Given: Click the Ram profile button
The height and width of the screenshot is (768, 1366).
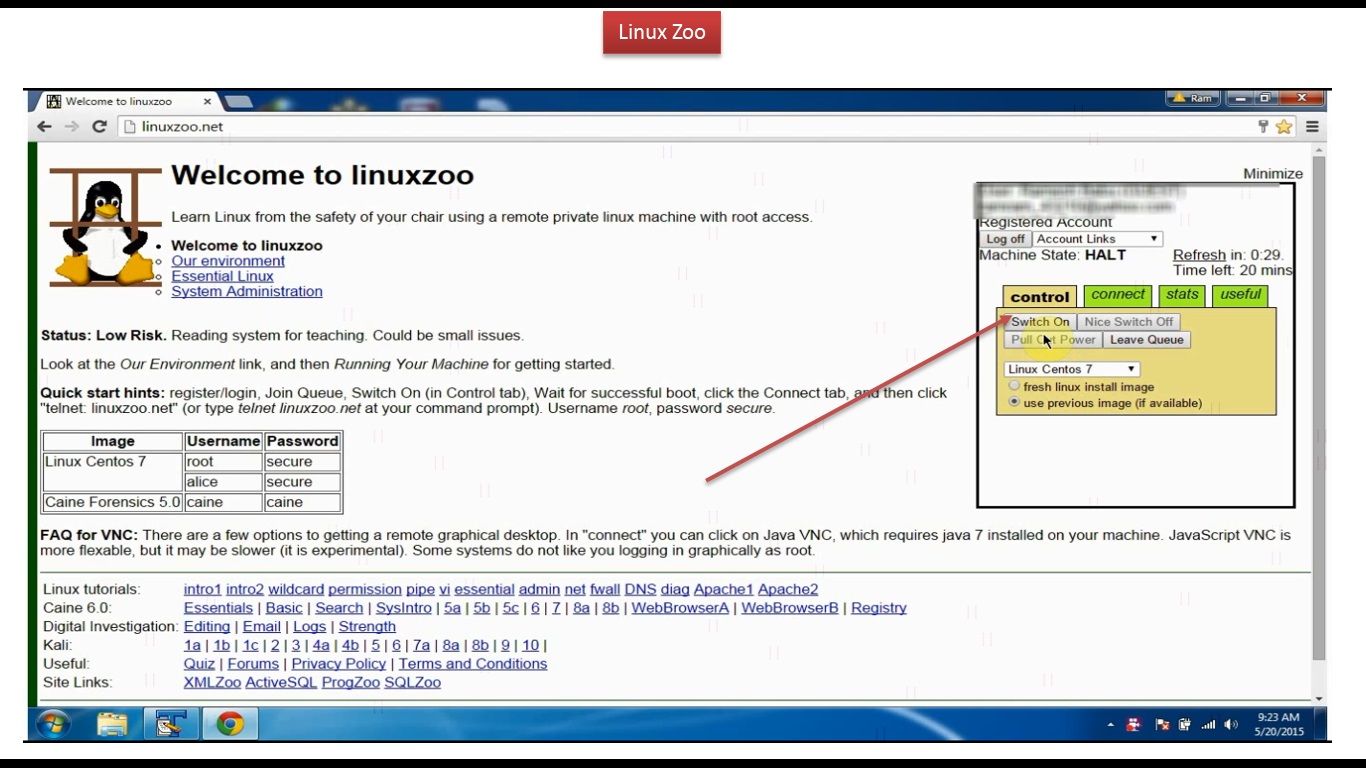Looking at the screenshot, I should coord(1193,99).
